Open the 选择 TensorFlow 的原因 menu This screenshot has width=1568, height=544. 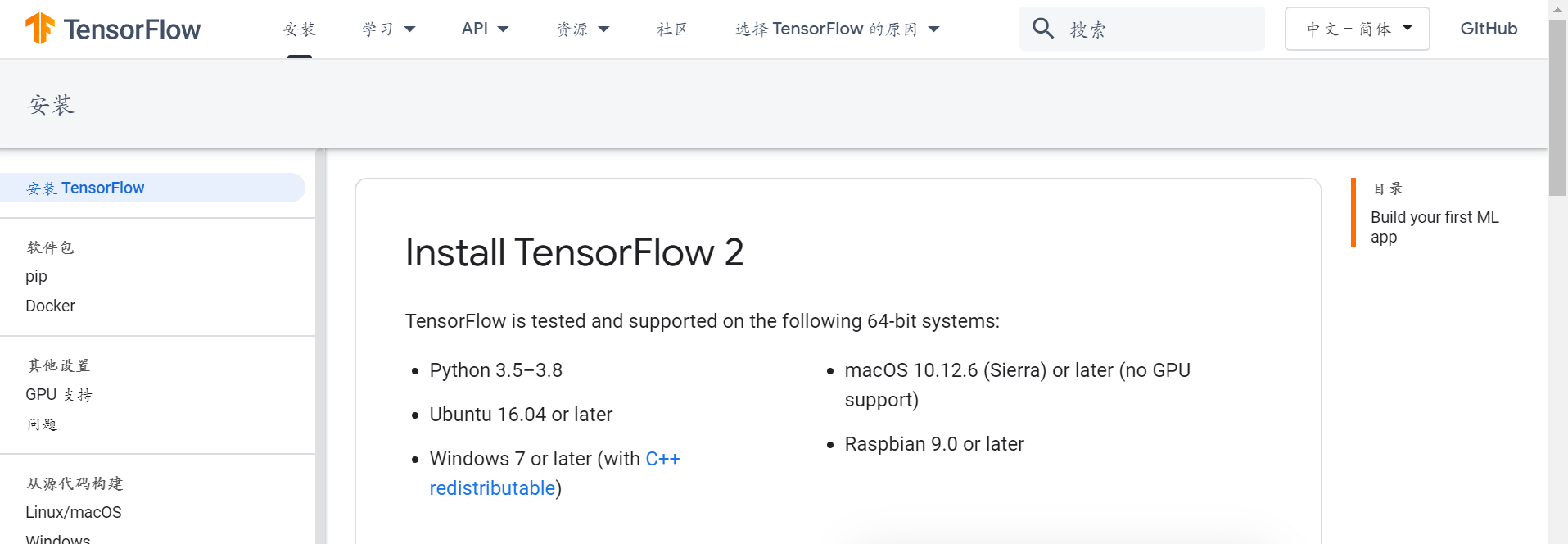coord(836,28)
